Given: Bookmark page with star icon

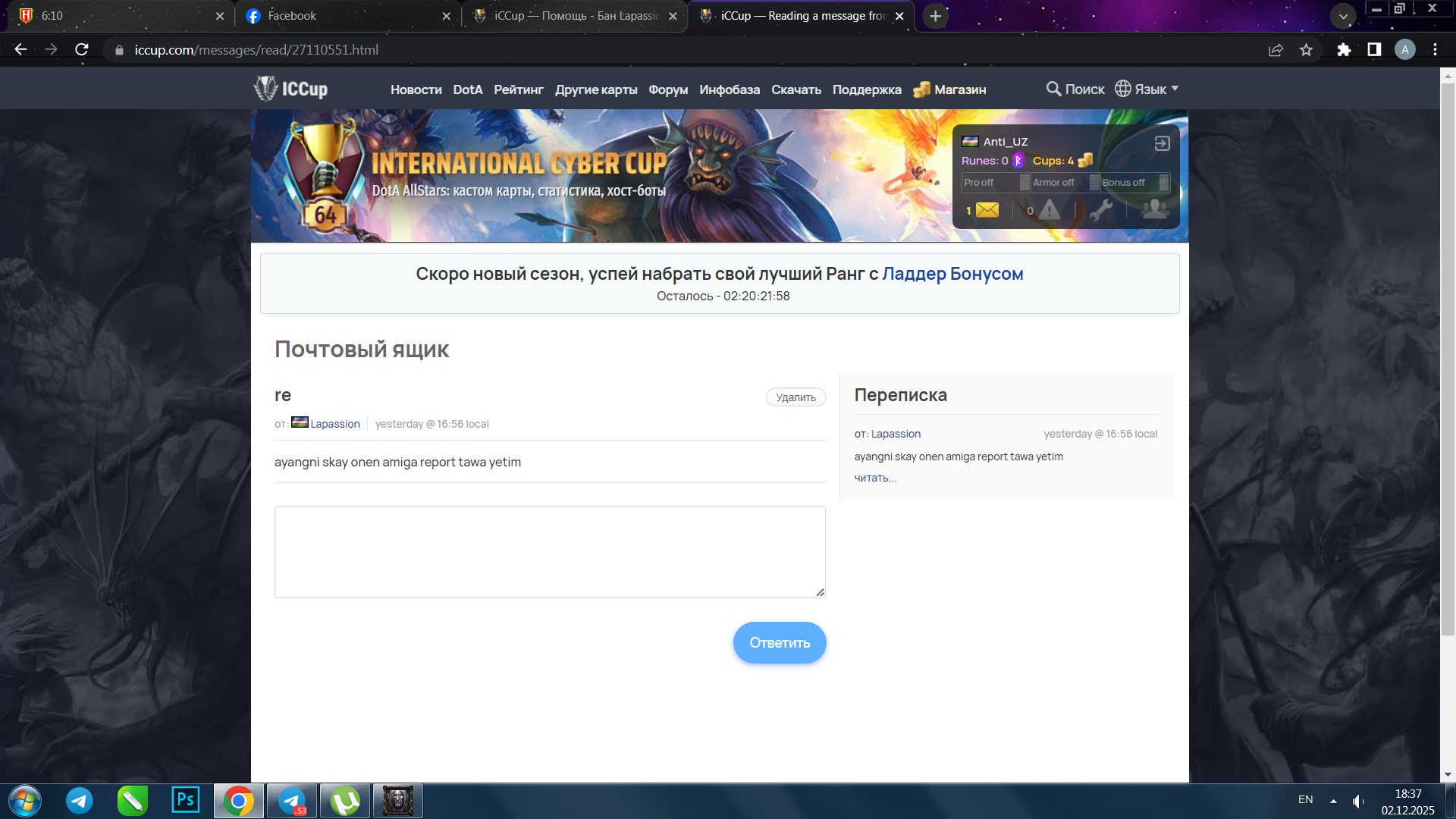Looking at the screenshot, I should pyautogui.click(x=1306, y=50).
